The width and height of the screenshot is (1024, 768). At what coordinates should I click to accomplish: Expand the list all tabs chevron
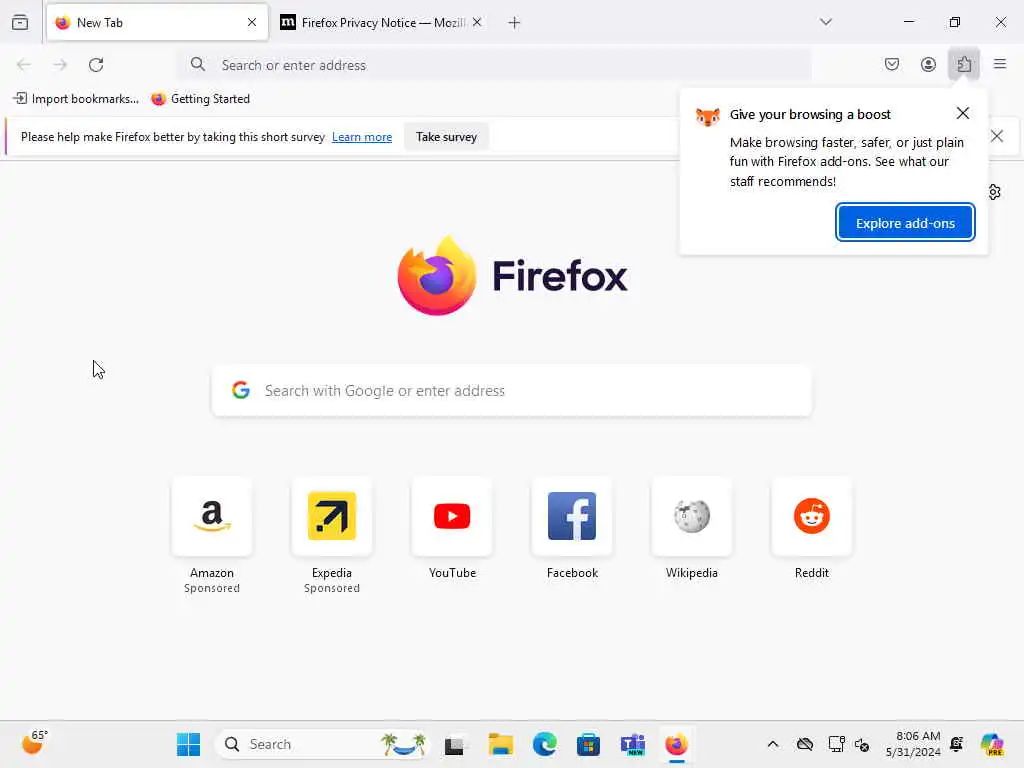point(826,22)
